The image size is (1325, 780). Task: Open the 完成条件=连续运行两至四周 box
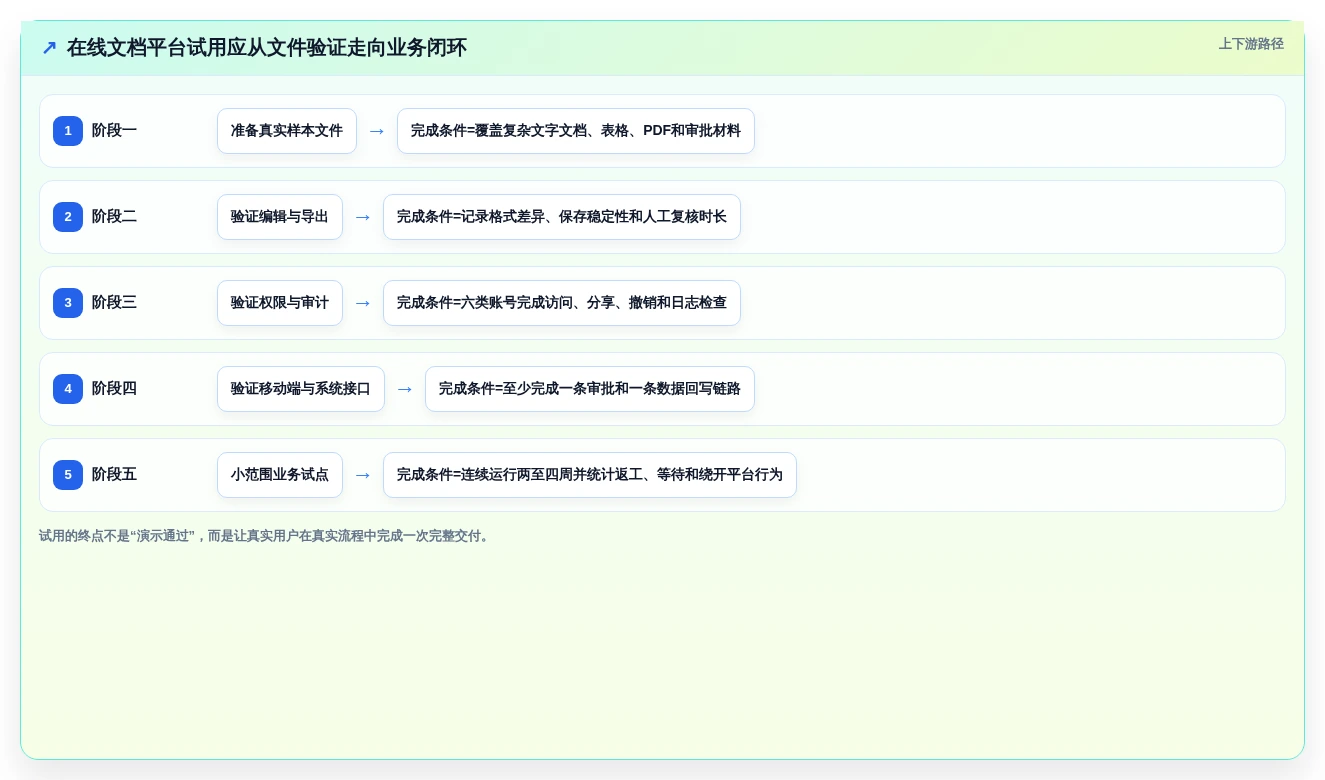point(590,475)
